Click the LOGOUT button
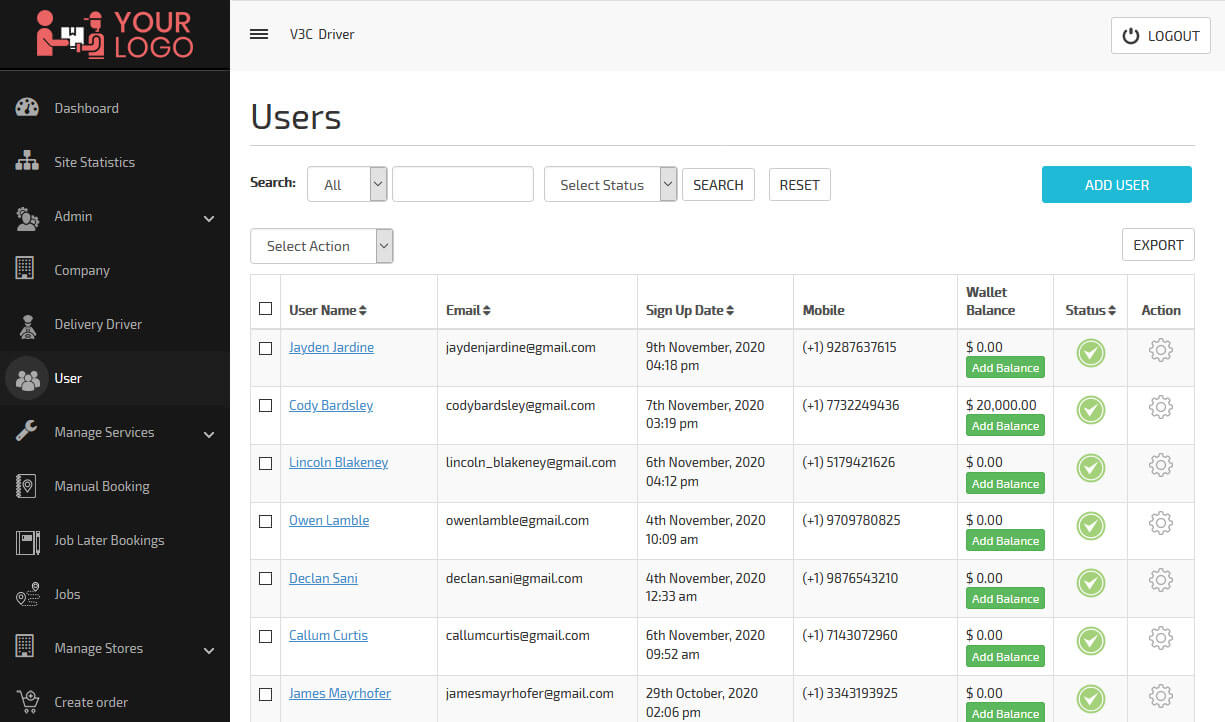 pos(1161,35)
